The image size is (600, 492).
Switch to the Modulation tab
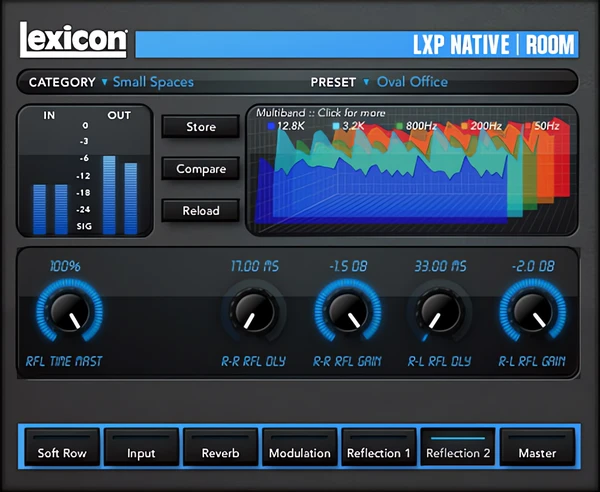[300, 447]
